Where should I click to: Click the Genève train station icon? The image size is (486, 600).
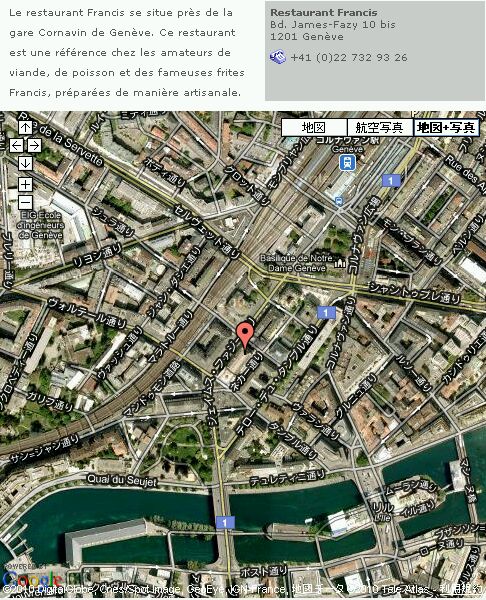[347, 163]
